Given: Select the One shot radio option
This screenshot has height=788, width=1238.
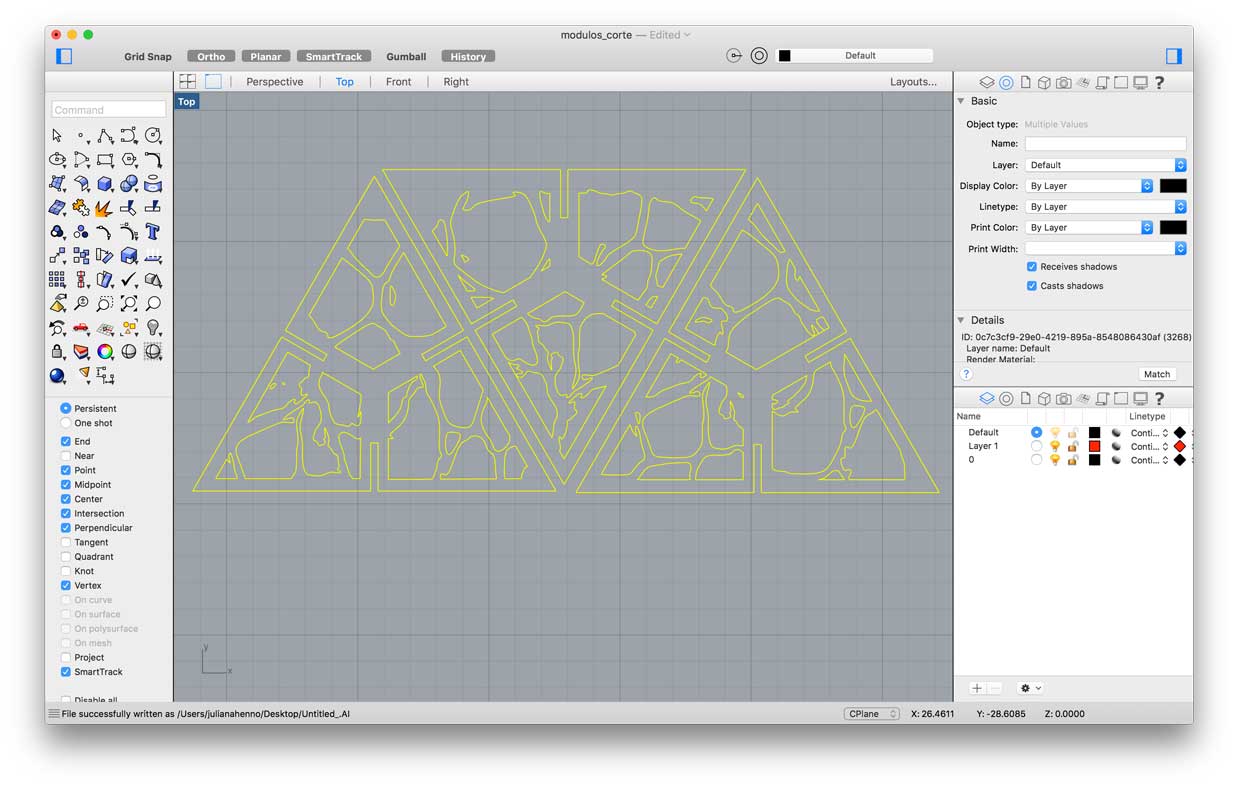Looking at the screenshot, I should point(66,423).
